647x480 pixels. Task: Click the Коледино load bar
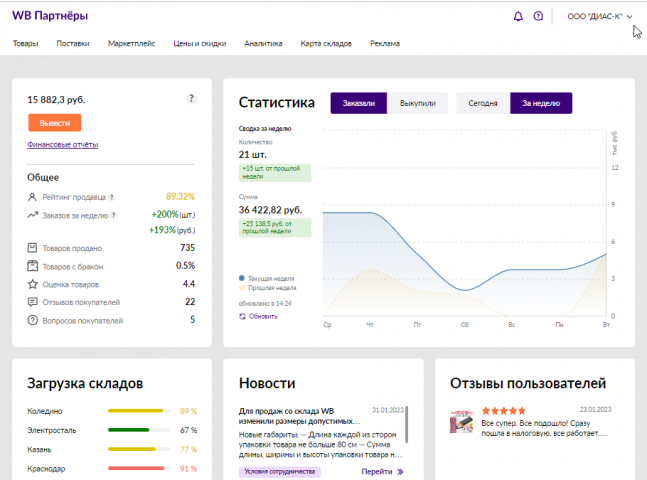139,411
